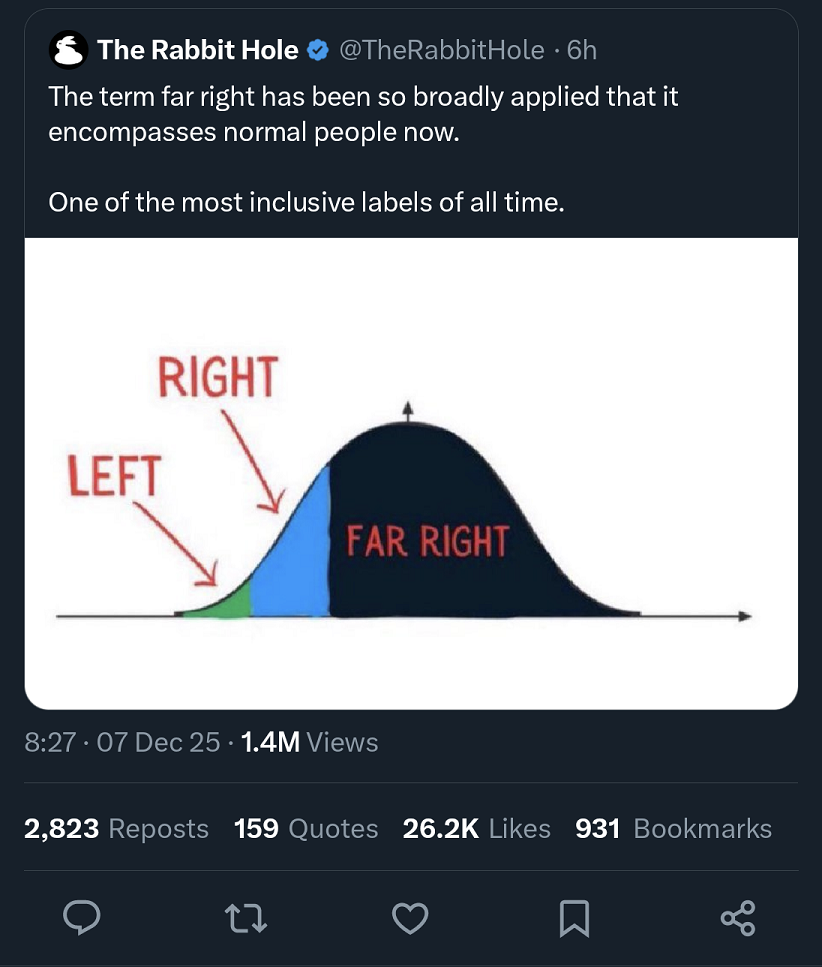The width and height of the screenshot is (822, 967).
Task: Open the bell curve chart image
Action: point(411,473)
